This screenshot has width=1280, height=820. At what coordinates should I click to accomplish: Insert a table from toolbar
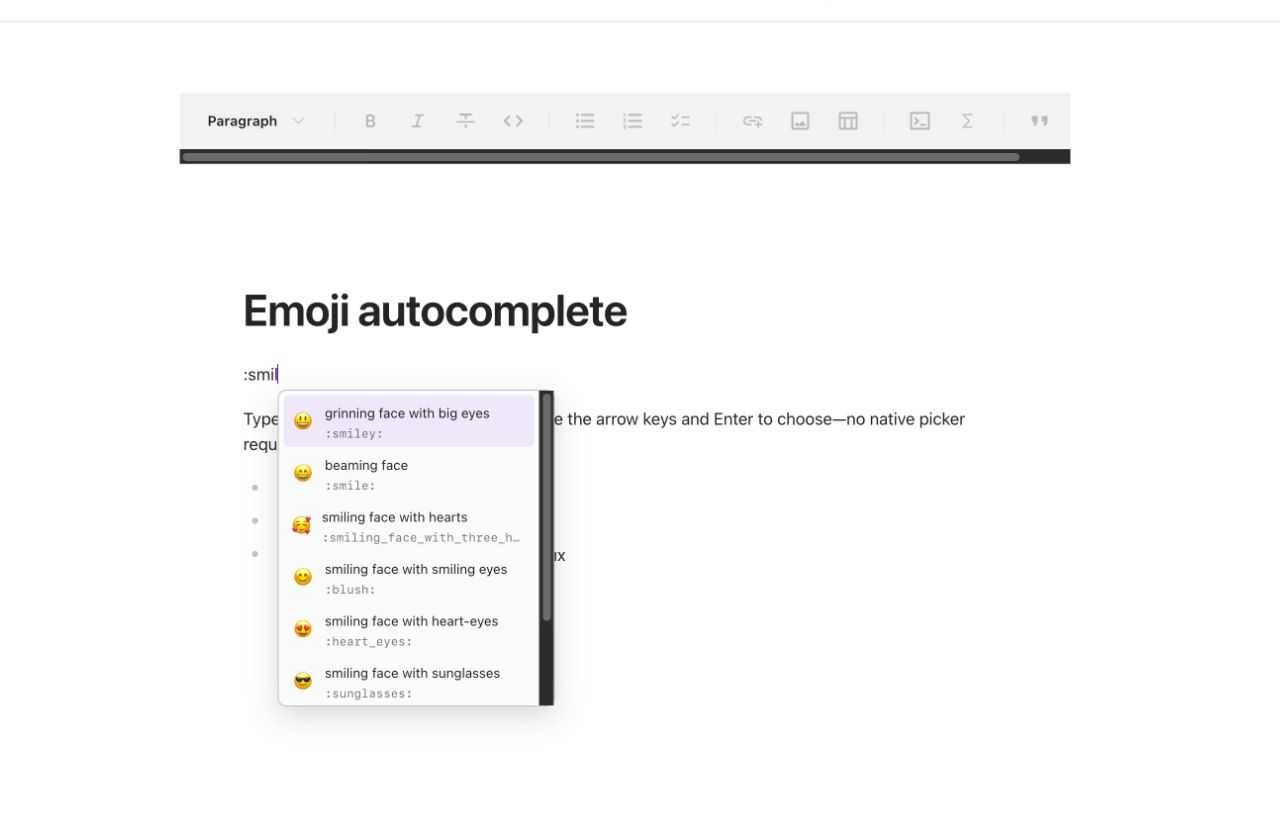pos(848,121)
